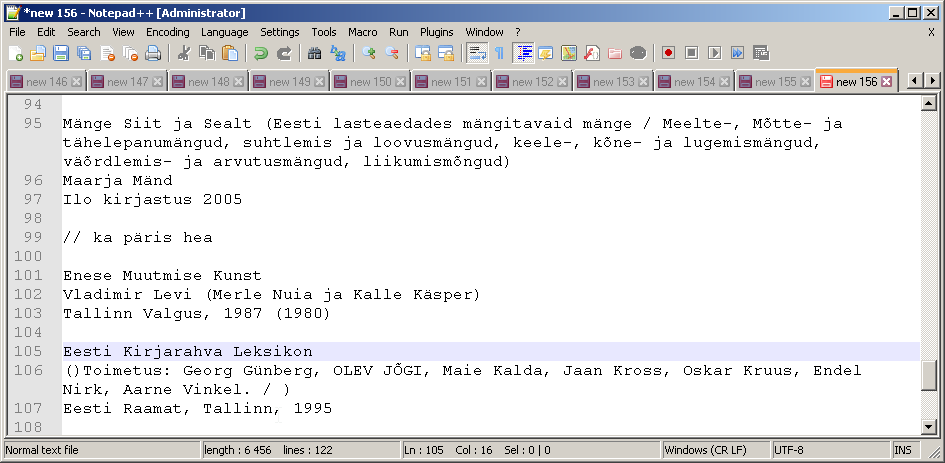This screenshot has height=463, width=945.
Task: Paste from clipboard using the Paste icon
Action: click(x=230, y=53)
